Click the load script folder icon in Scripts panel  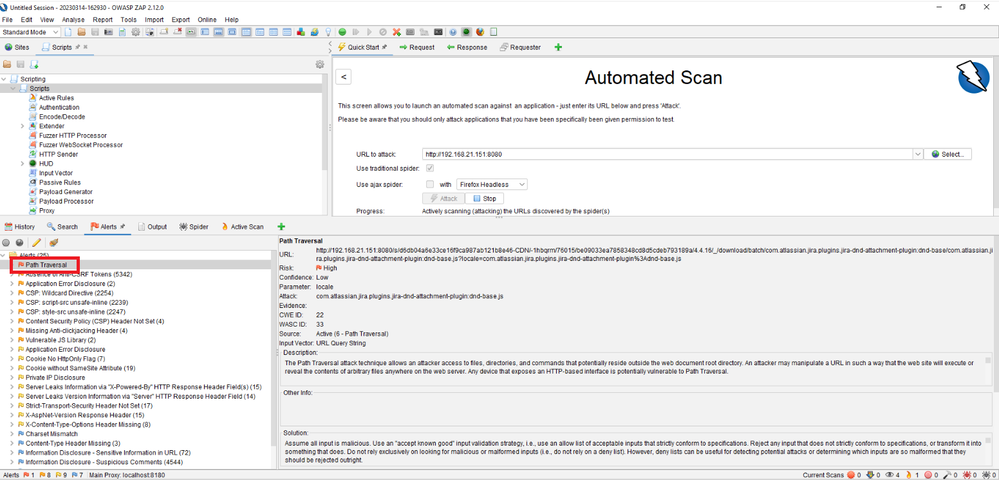coord(8,64)
